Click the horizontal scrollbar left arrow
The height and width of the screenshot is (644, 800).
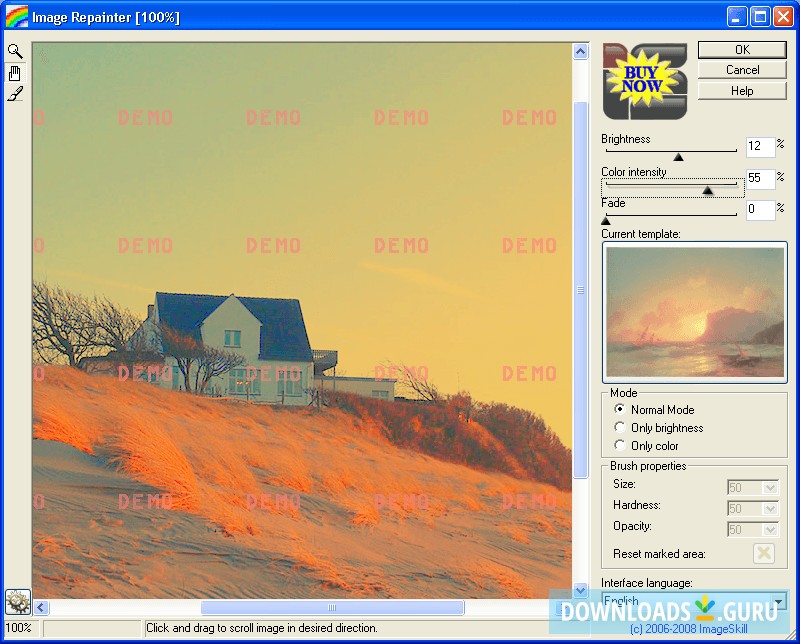[x=41, y=607]
